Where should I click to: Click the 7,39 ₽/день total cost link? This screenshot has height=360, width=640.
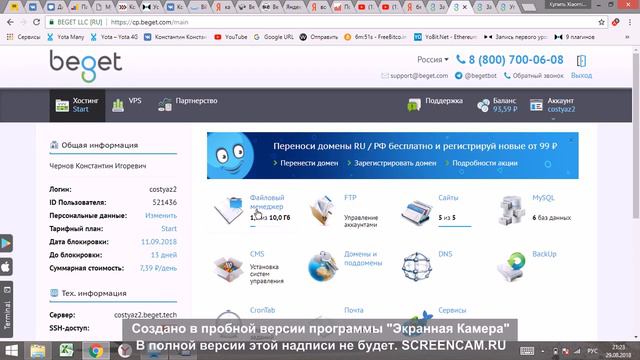coord(158,268)
